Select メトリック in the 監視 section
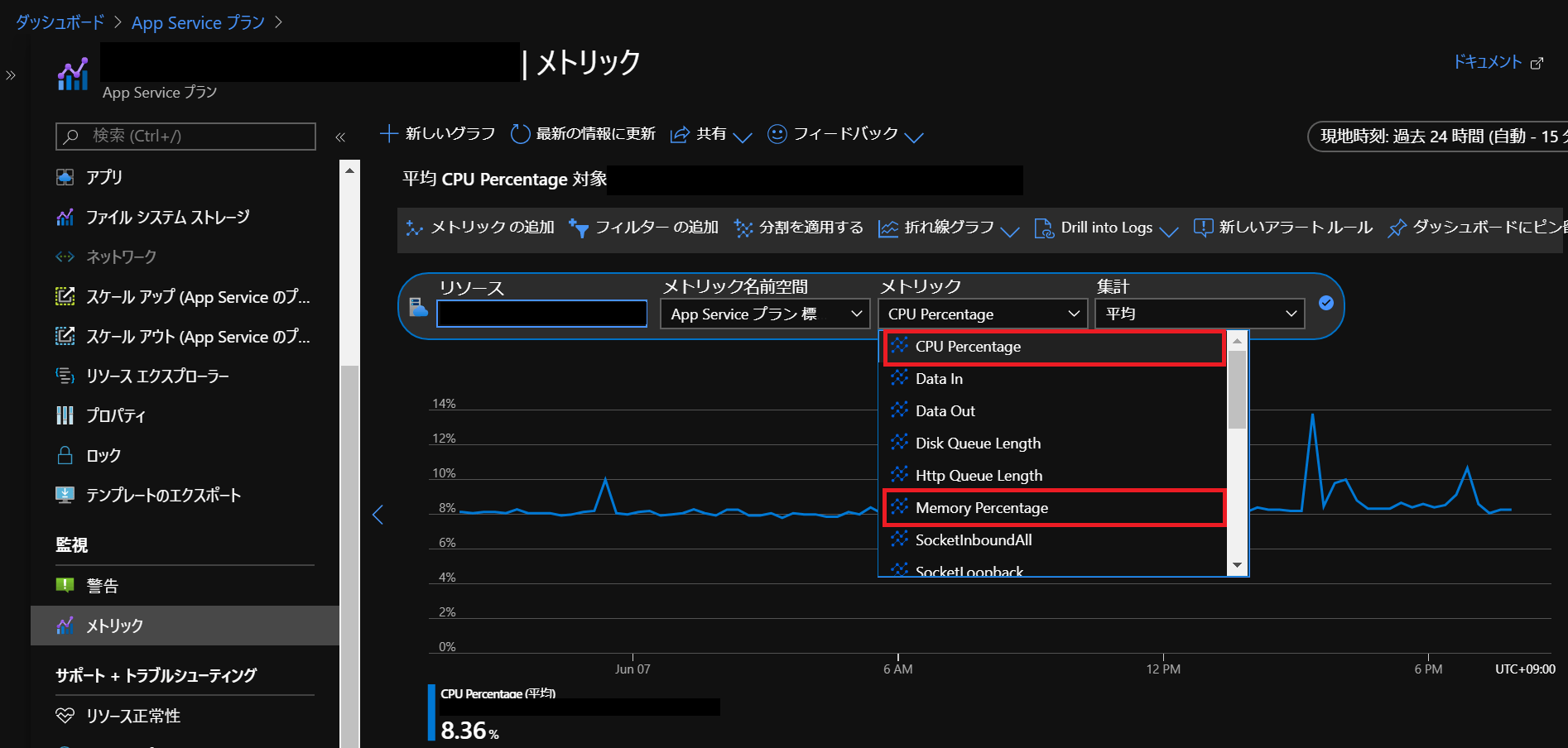Screen dimensions: 1568x748 [185, 626]
